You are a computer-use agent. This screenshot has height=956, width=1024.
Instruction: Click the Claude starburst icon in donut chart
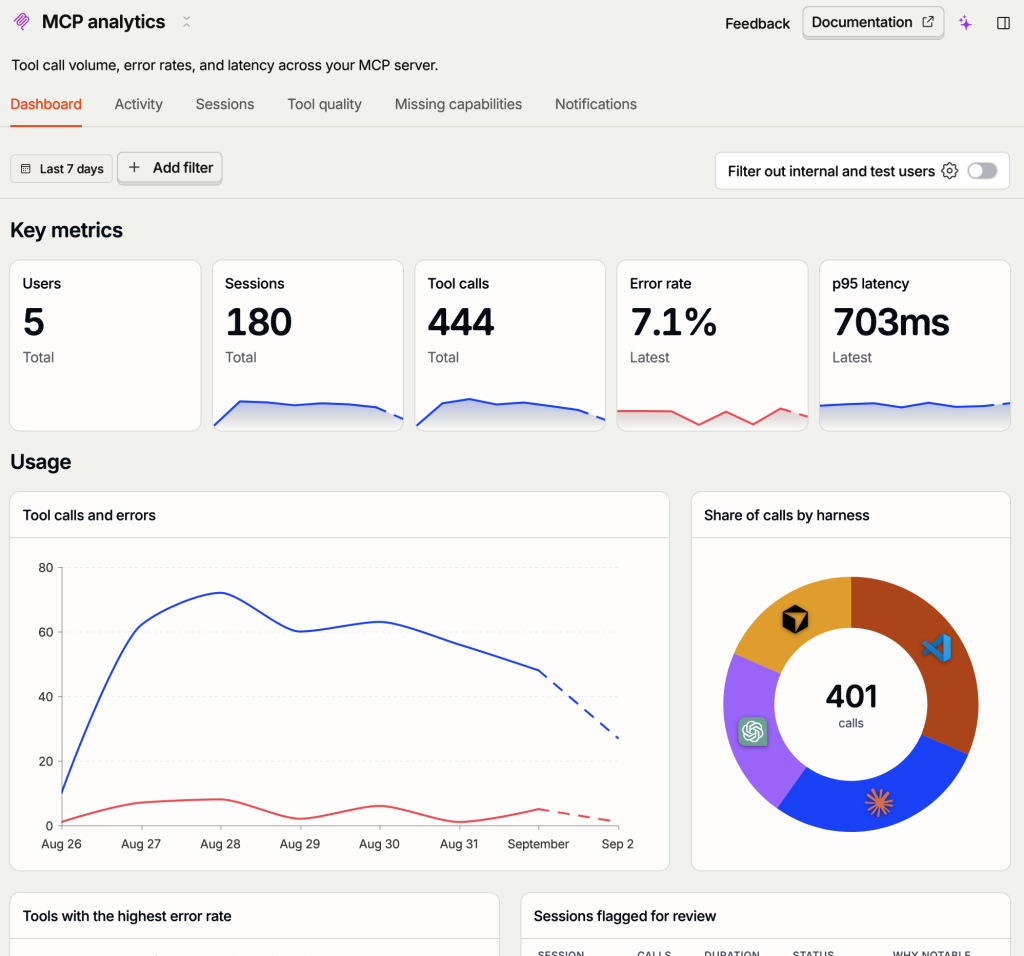coord(878,803)
